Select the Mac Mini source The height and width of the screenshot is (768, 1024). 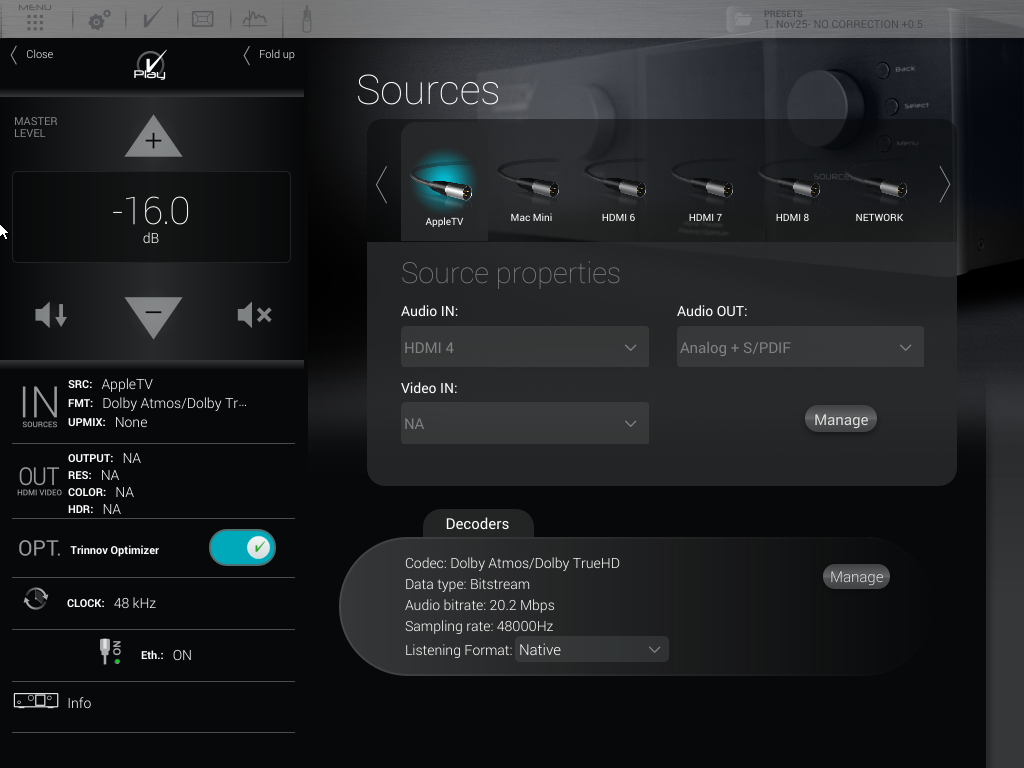[x=531, y=190]
